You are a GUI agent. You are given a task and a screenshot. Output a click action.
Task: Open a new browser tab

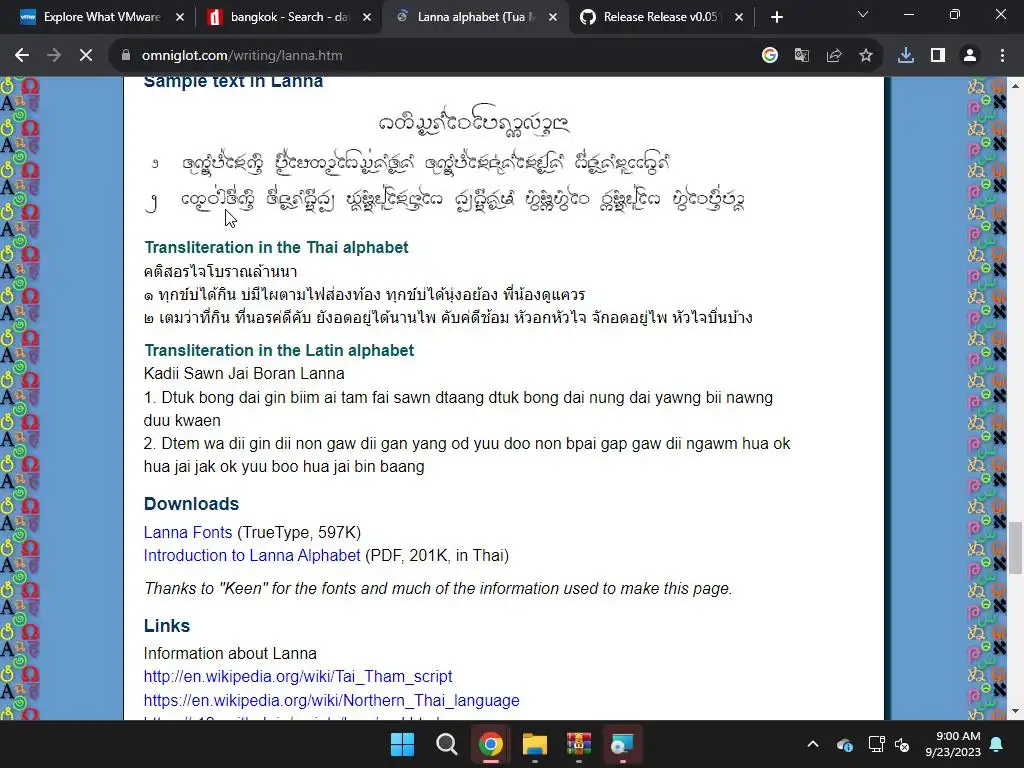(776, 17)
